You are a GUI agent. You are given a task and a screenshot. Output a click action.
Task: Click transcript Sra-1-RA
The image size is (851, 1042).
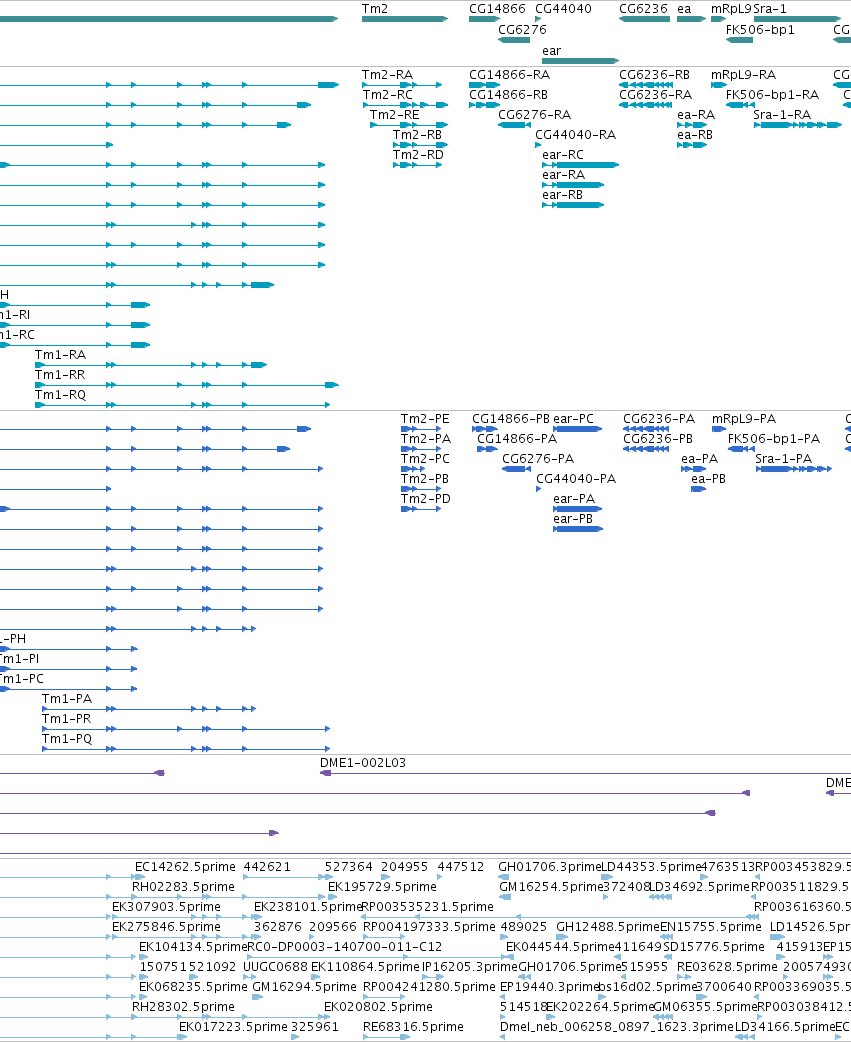pyautogui.click(x=797, y=125)
